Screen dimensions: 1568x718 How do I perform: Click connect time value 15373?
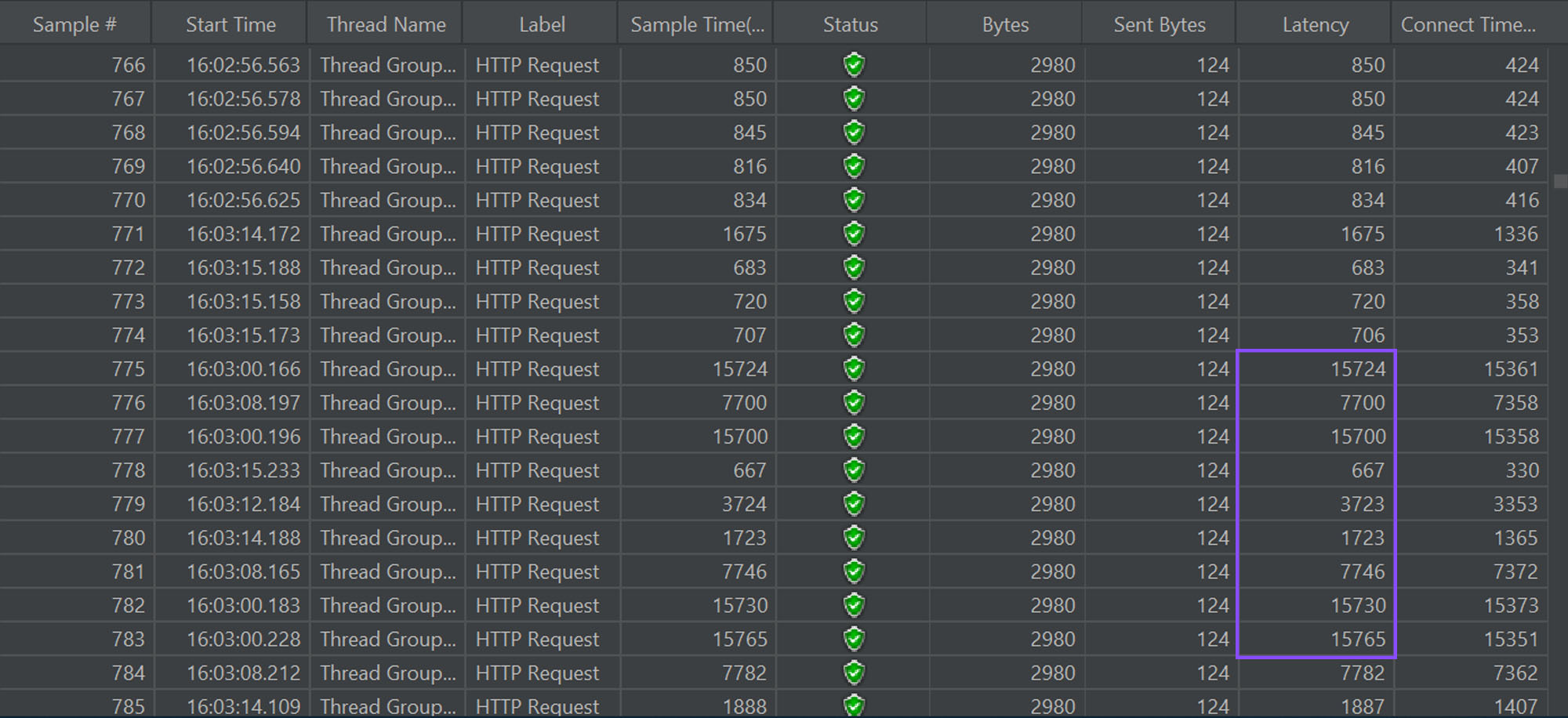[1511, 605]
